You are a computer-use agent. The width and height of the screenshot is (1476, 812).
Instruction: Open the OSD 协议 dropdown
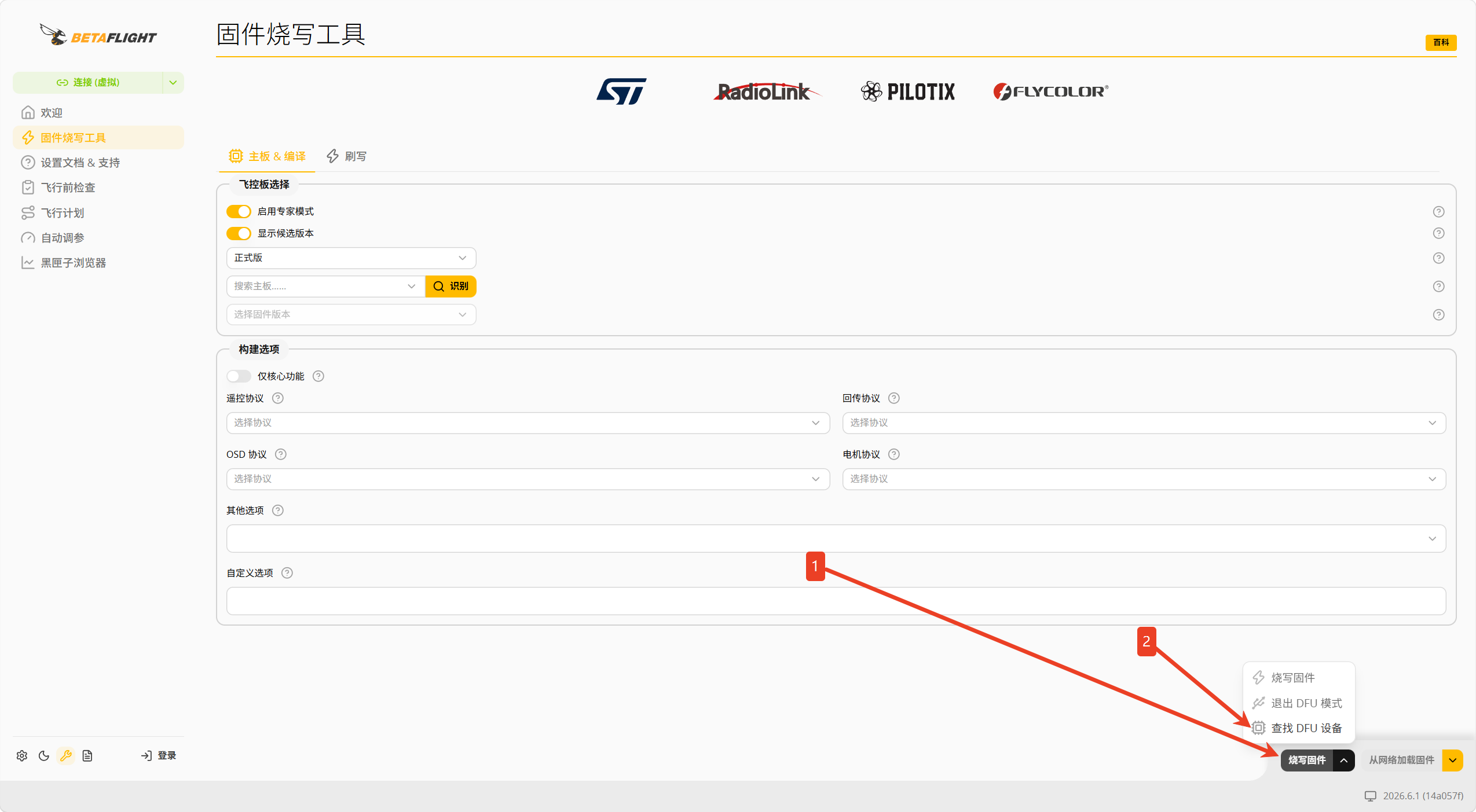(528, 479)
